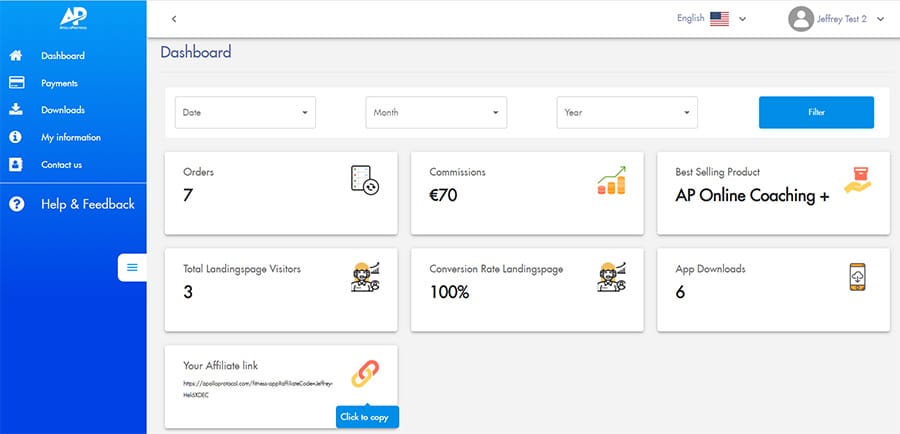Click the App Downloads value 6
This screenshot has height=434, width=900.
pos(680,292)
